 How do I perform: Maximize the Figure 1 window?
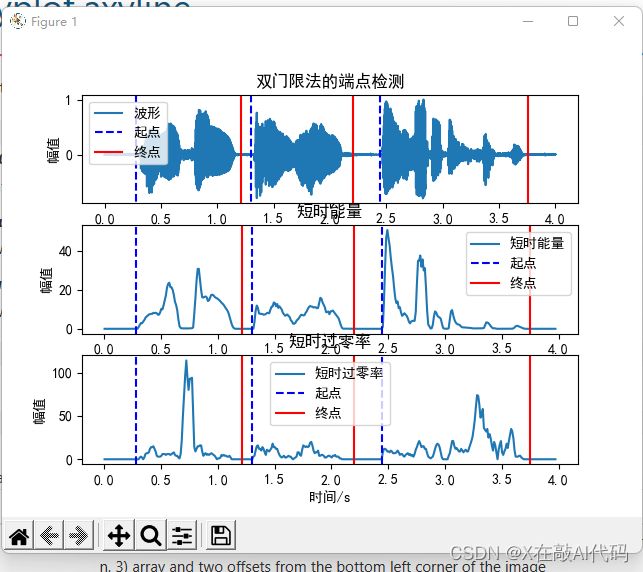click(573, 21)
